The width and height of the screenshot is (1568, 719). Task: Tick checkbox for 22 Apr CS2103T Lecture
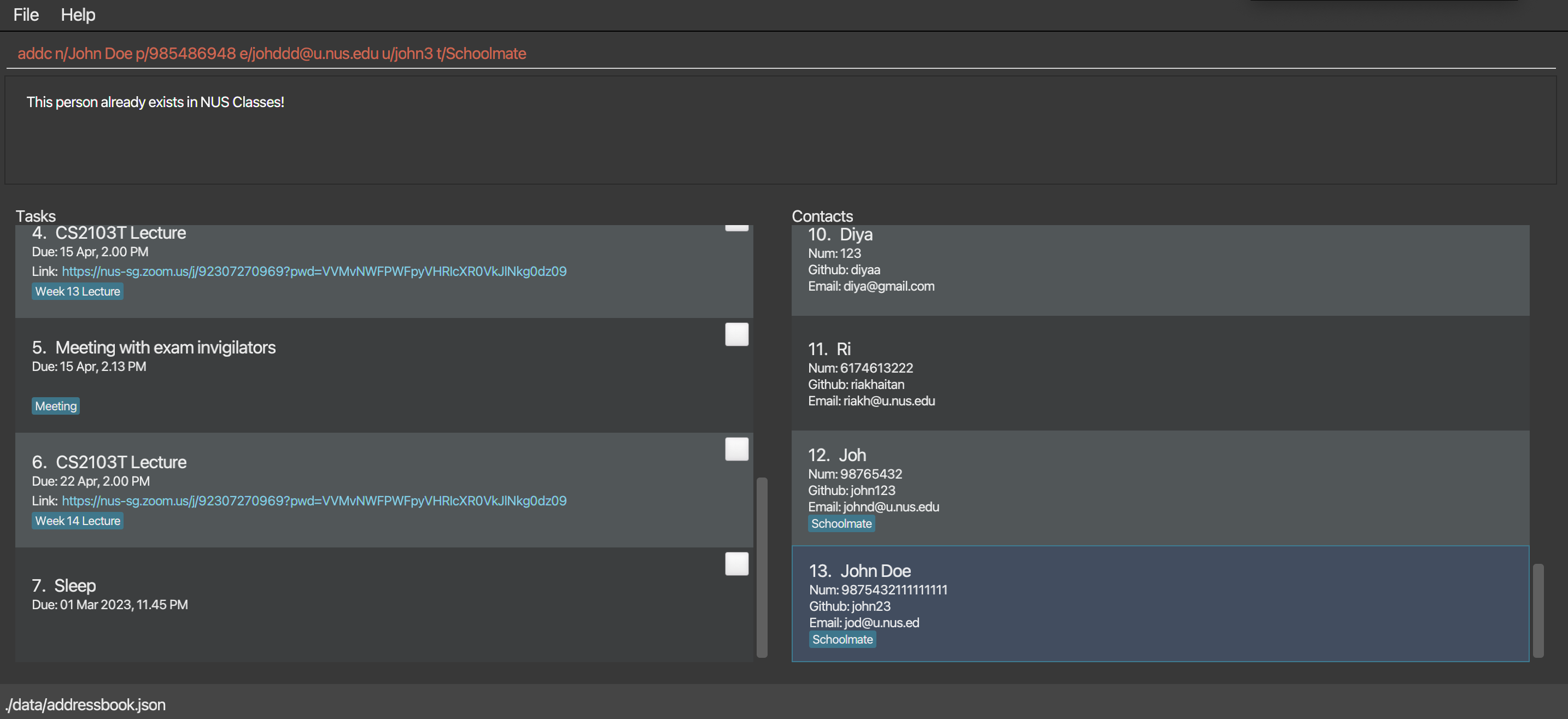(x=736, y=450)
